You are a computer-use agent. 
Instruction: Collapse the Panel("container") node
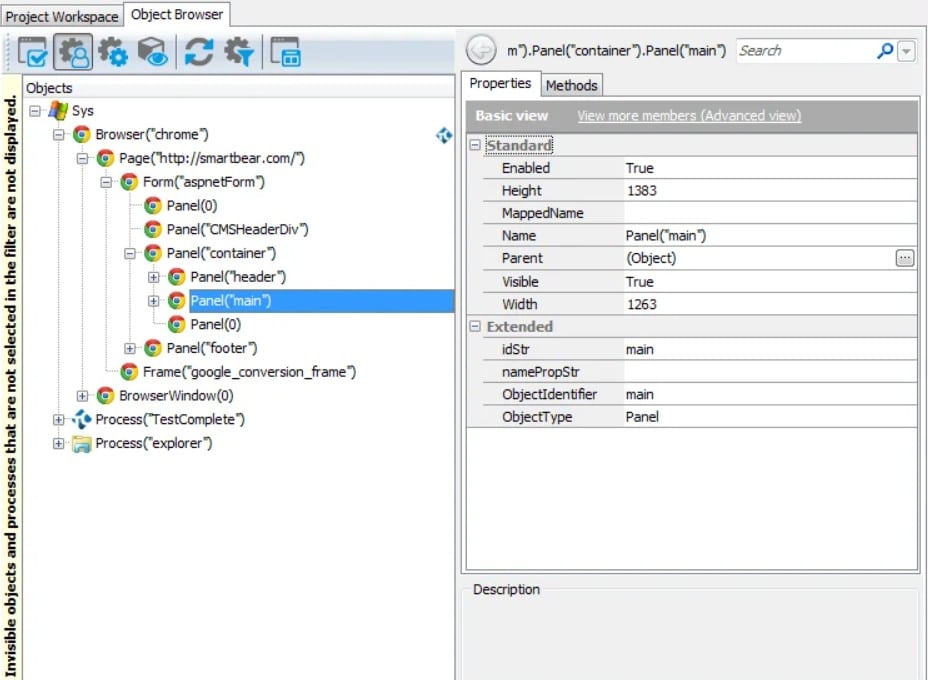click(130, 253)
